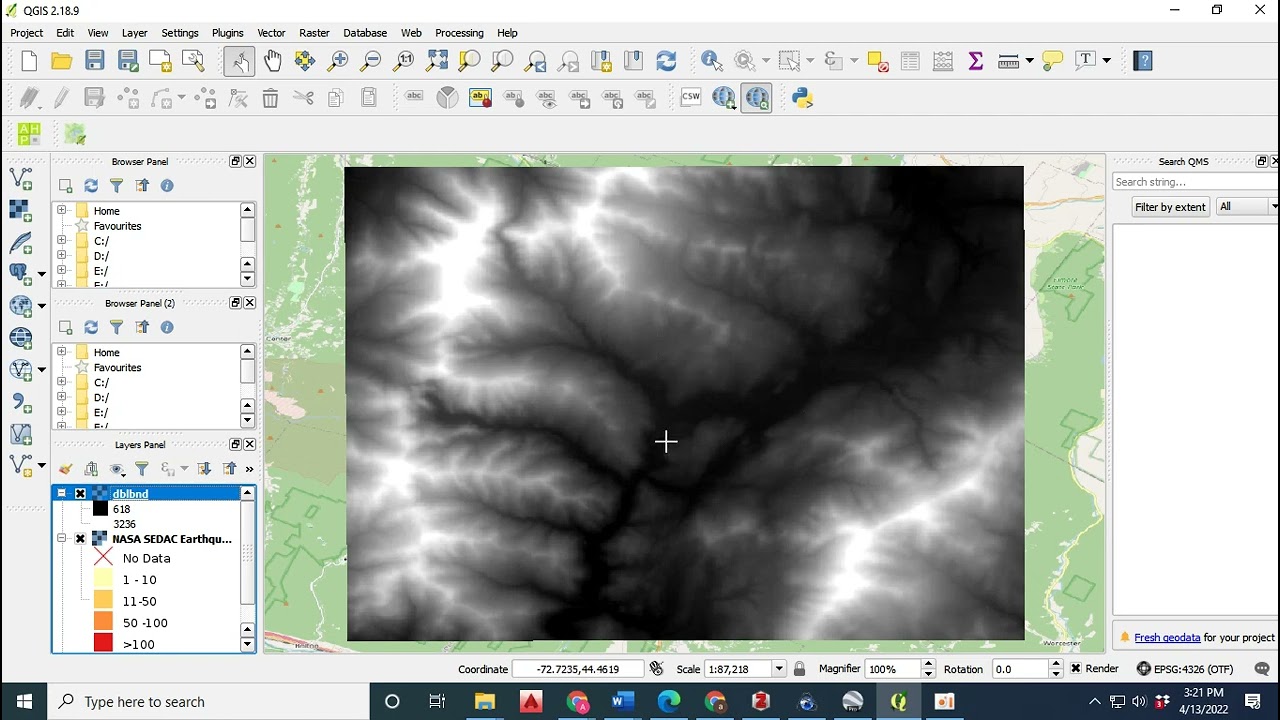Deselect features from all layers icon

877,61
